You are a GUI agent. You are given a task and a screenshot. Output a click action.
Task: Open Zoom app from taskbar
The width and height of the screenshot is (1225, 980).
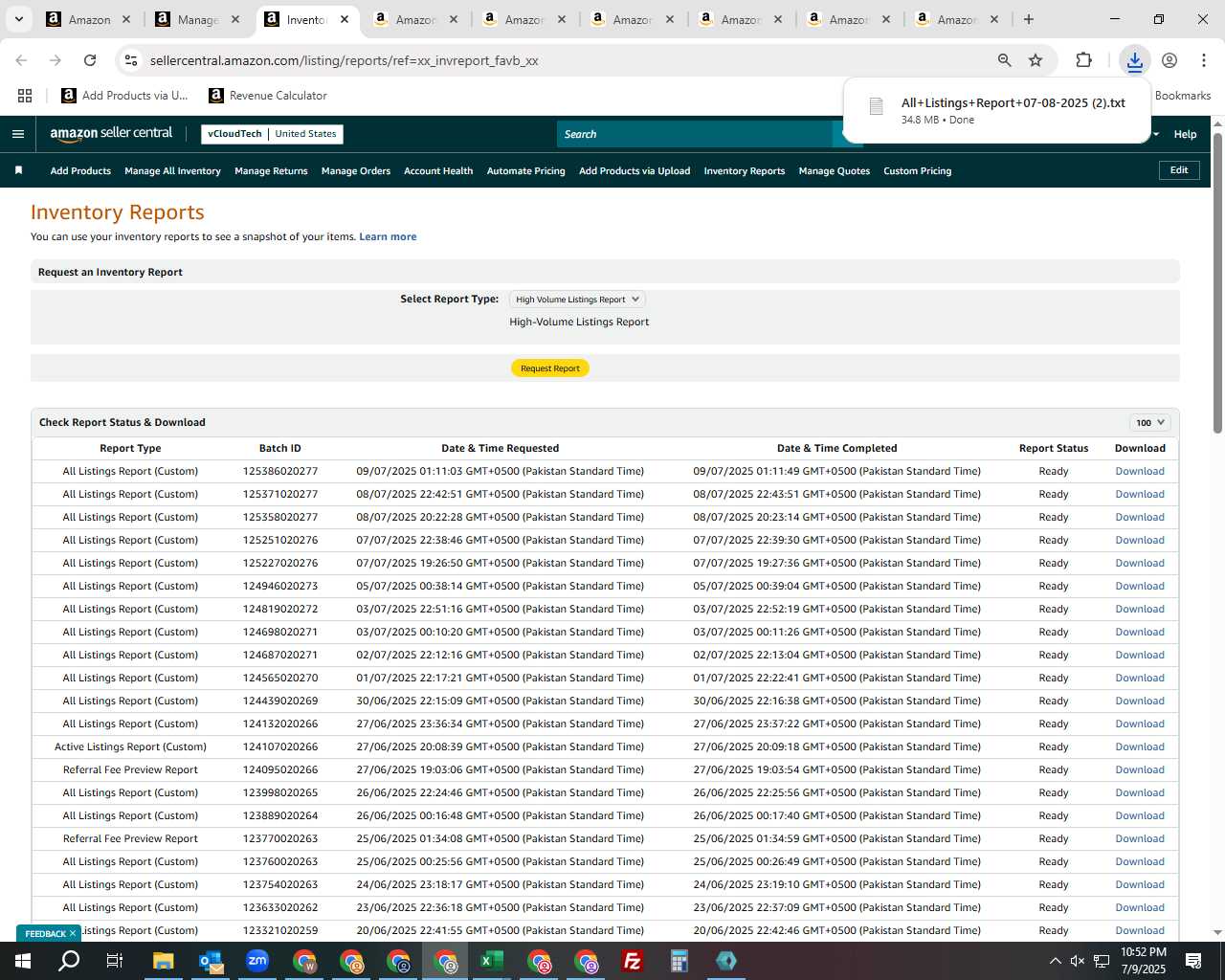[x=256, y=961]
